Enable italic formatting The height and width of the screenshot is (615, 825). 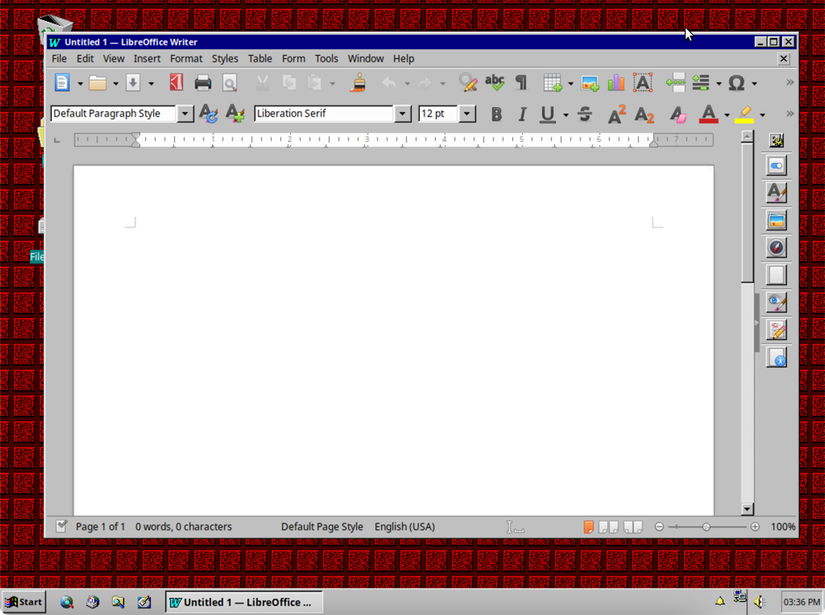pyautogui.click(x=521, y=114)
